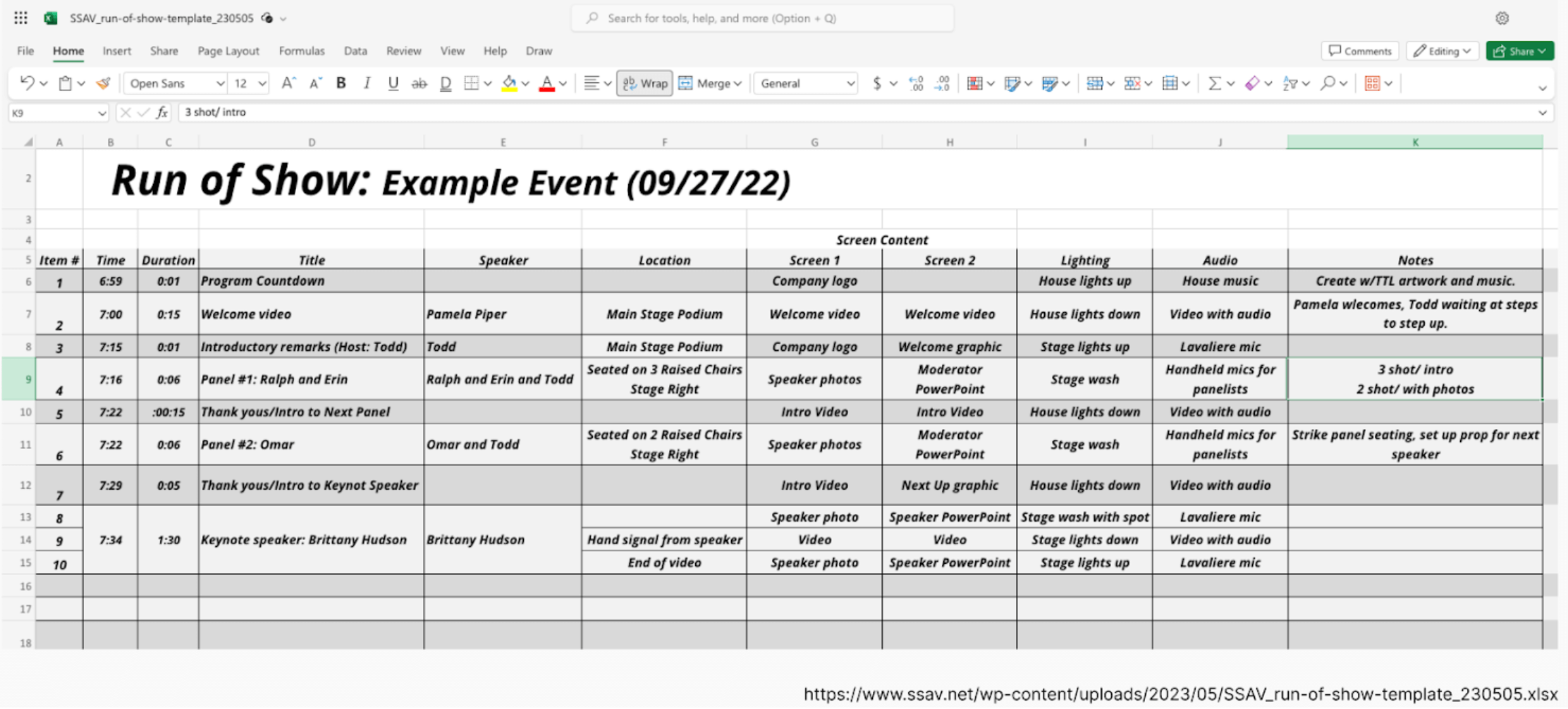Select the Find magnifier tool
The width and height of the screenshot is (1568, 709).
[x=1328, y=84]
